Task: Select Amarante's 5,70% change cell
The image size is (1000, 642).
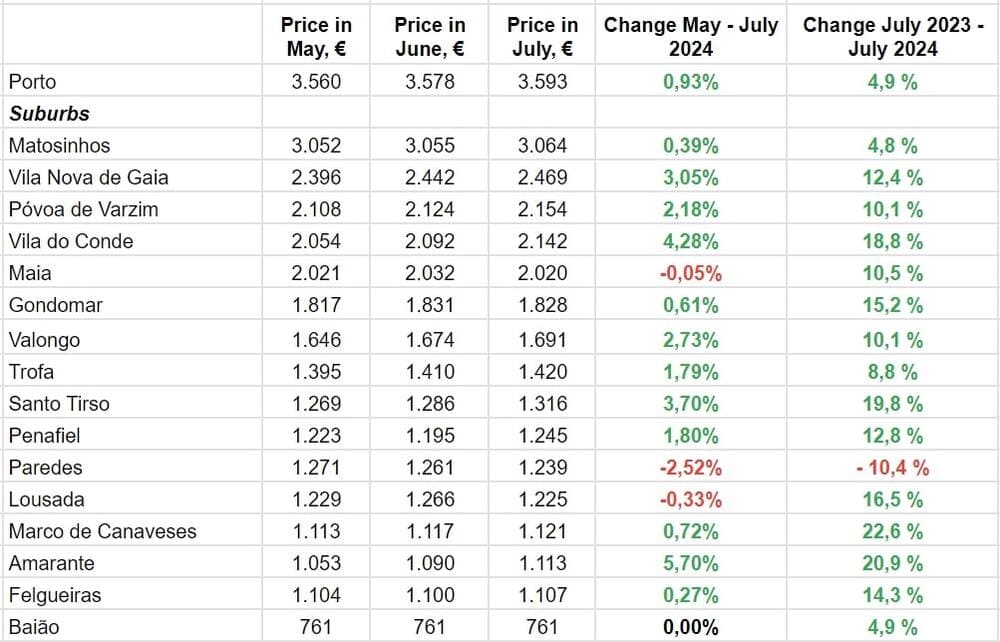Action: (x=691, y=563)
